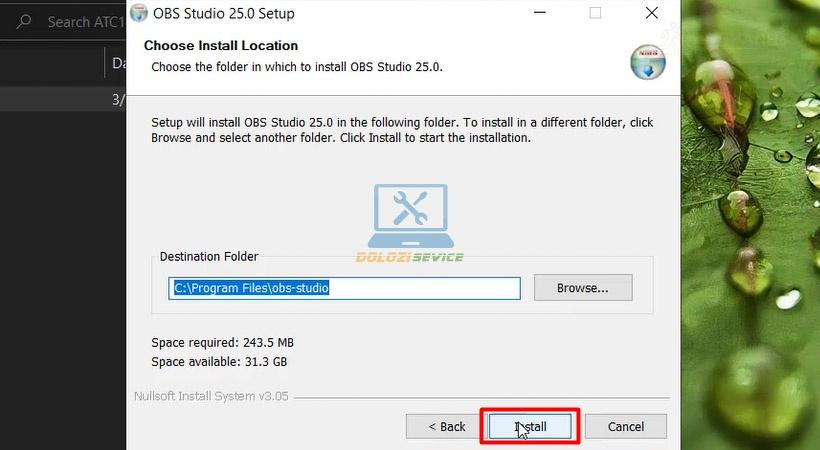Select the '3/' dated row in background list
Screen dimensions: 820x450
coord(117,100)
